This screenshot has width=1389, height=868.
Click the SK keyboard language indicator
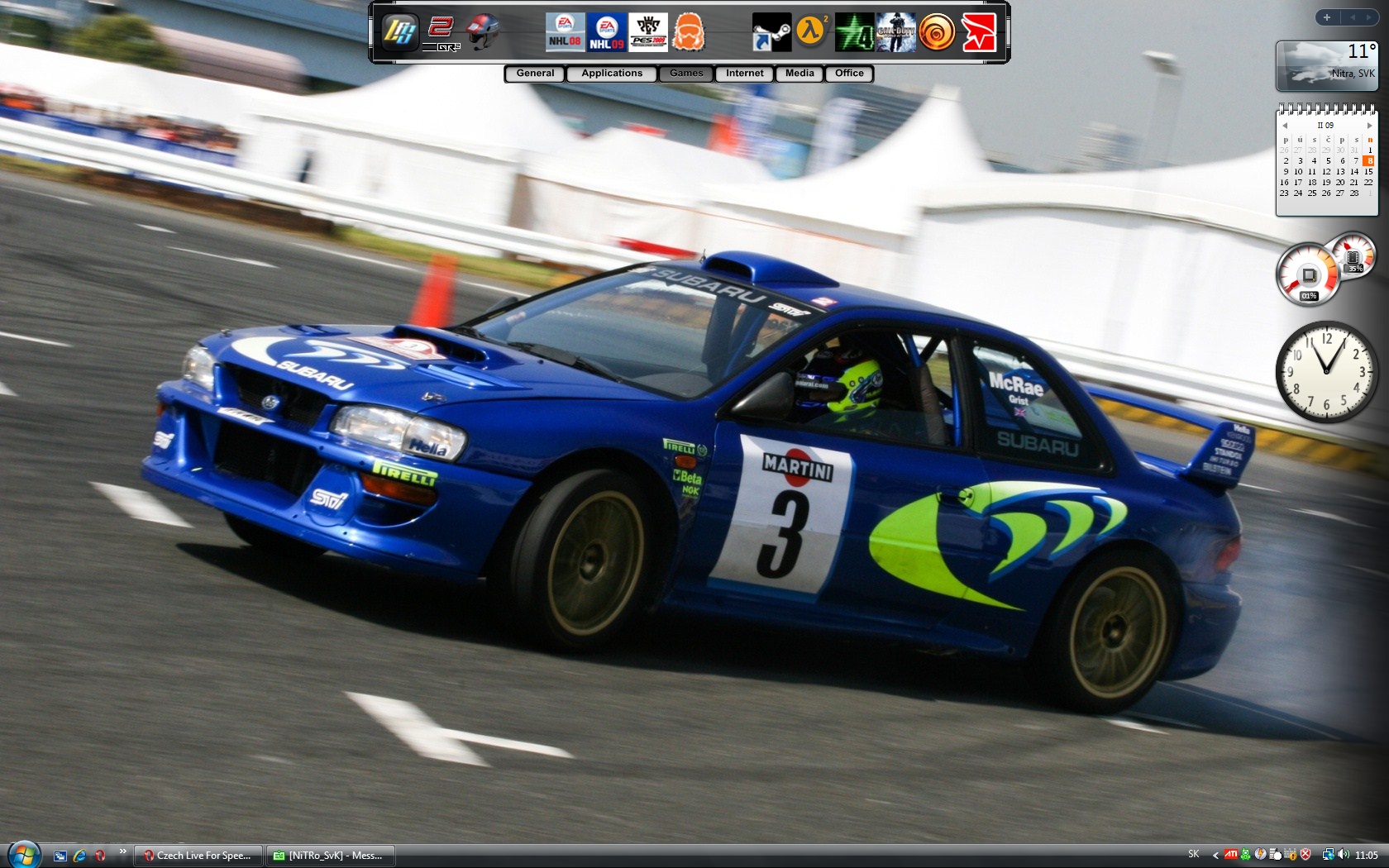pos(1193,855)
